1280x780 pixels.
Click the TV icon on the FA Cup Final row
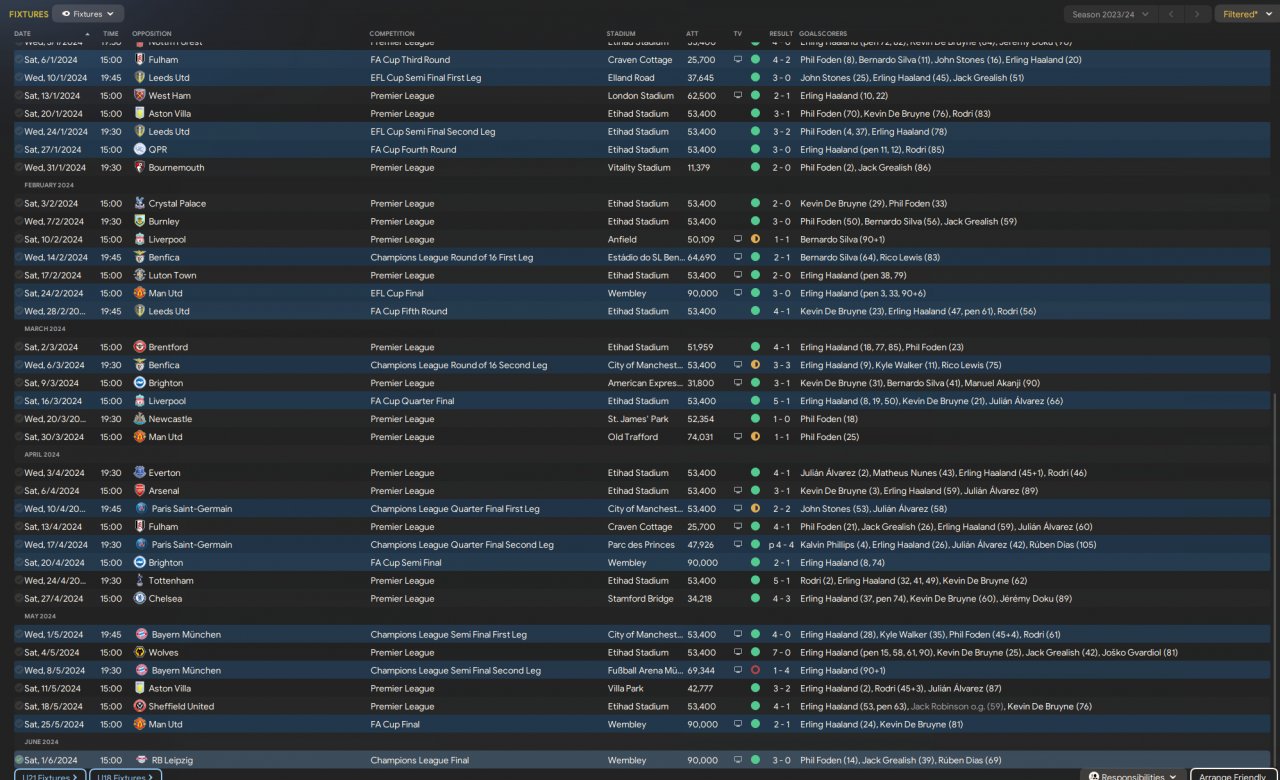738,725
